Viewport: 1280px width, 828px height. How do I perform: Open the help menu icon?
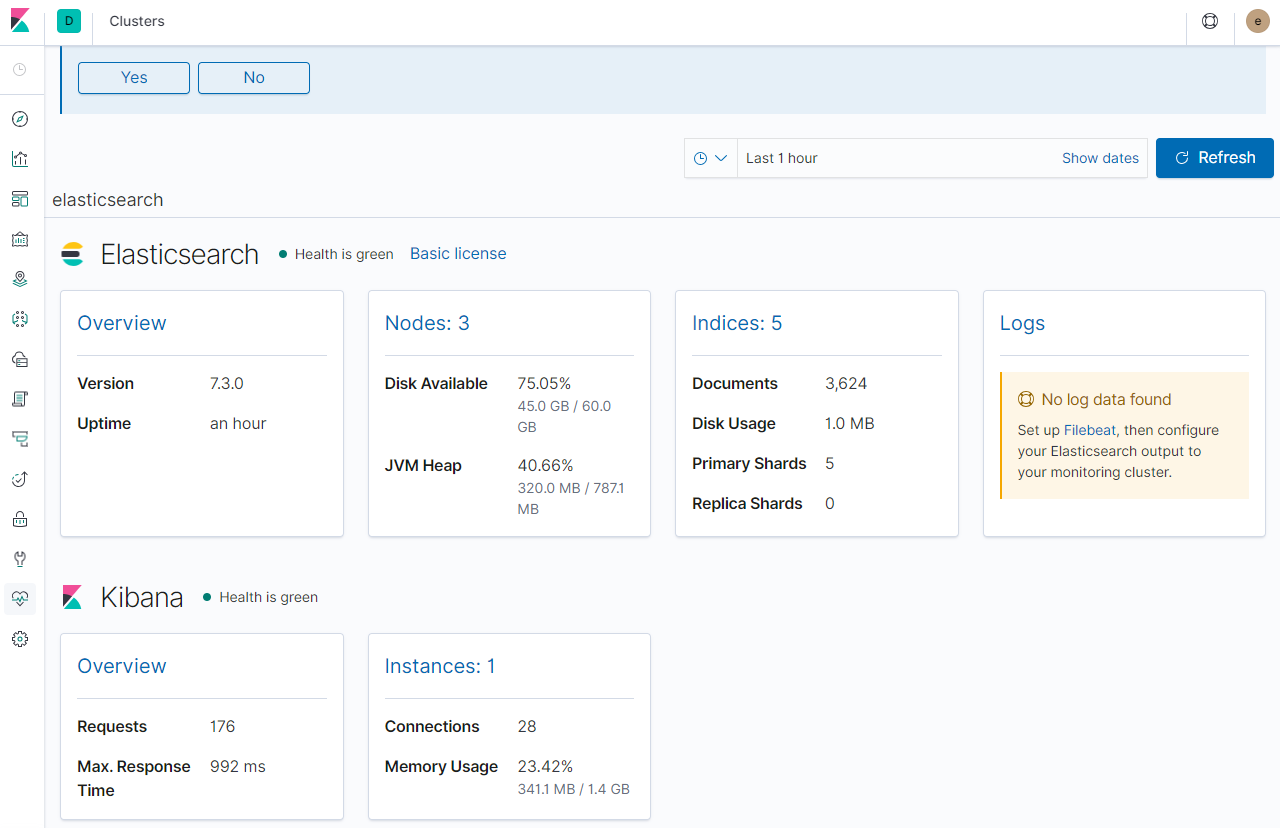1210,21
